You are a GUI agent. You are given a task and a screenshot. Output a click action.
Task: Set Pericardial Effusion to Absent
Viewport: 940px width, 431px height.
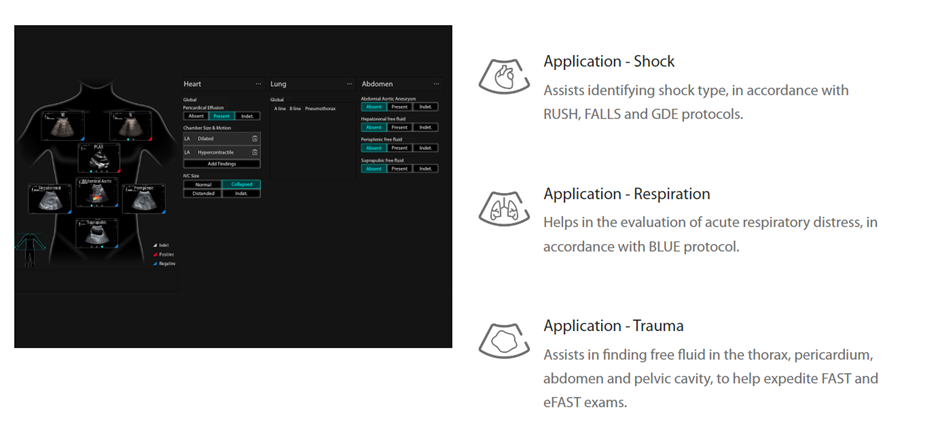pyautogui.click(x=196, y=116)
